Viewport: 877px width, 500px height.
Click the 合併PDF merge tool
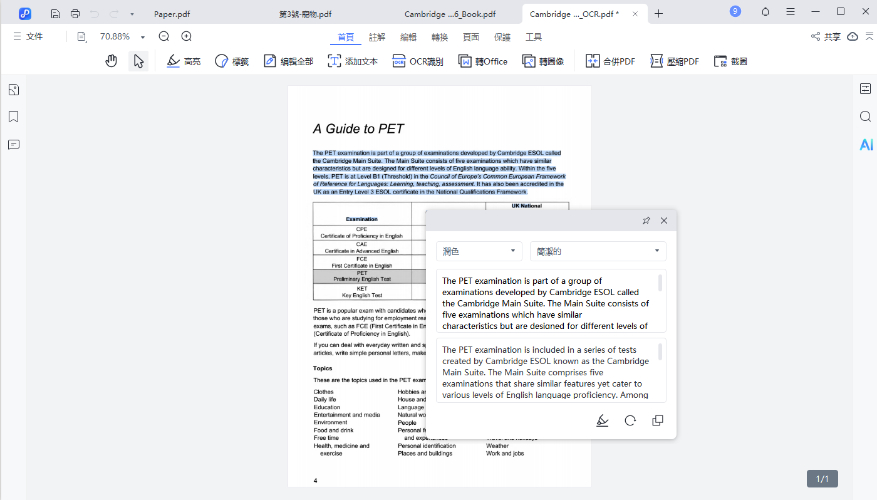[610, 61]
